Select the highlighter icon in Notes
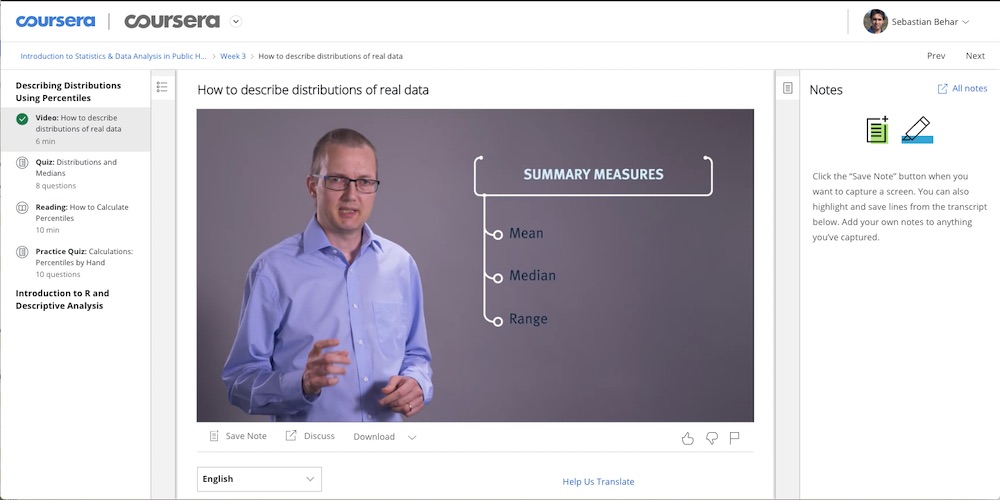This screenshot has width=1000, height=500. (917, 129)
